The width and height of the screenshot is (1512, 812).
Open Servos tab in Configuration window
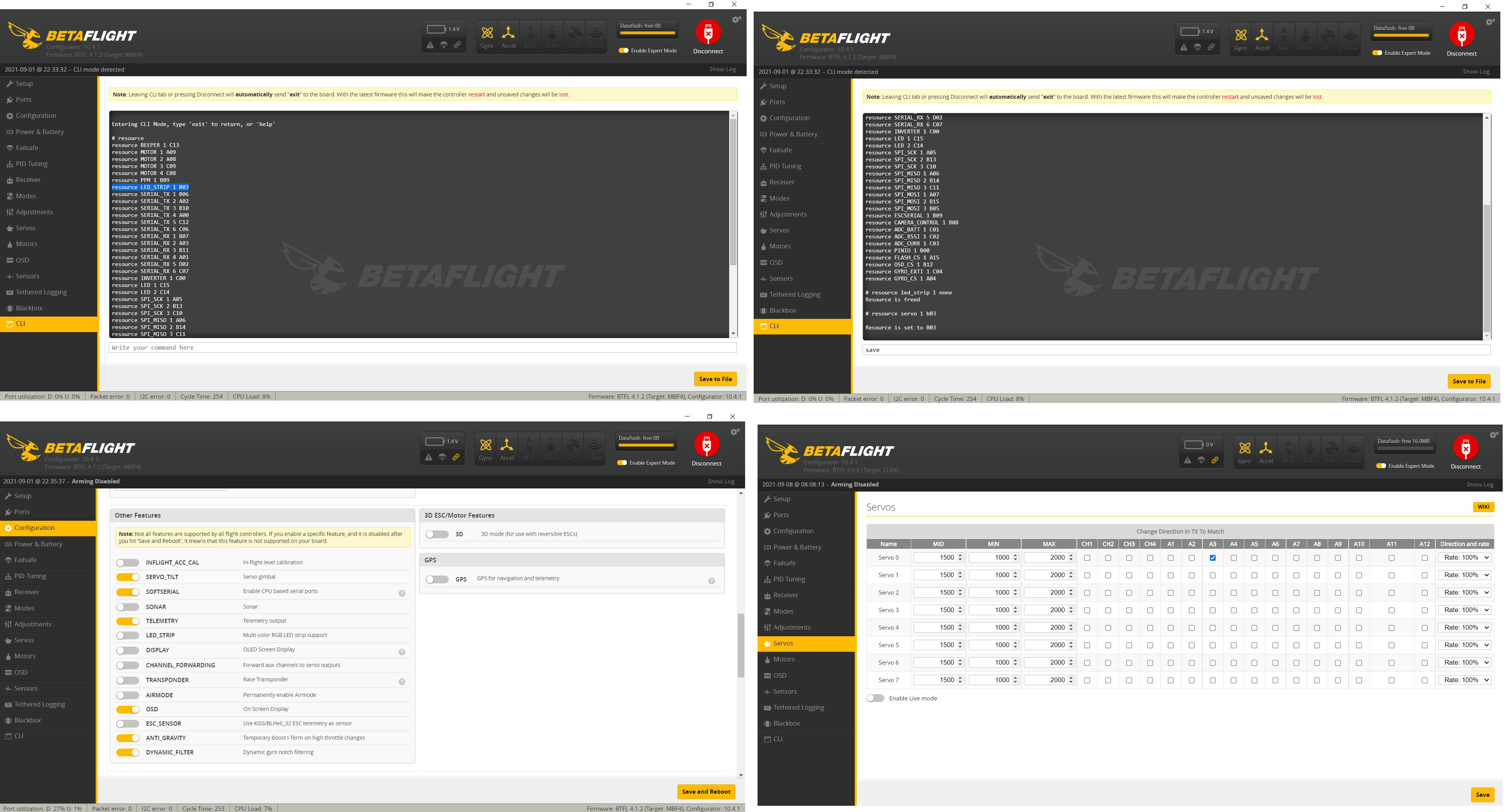pos(48,640)
